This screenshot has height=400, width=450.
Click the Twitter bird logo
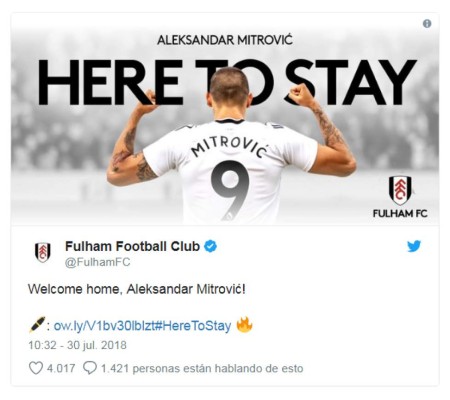(x=414, y=246)
